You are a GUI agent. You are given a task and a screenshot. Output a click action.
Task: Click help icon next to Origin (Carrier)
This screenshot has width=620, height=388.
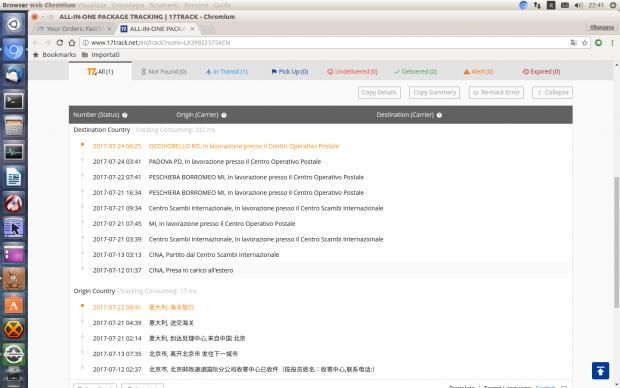click(224, 115)
